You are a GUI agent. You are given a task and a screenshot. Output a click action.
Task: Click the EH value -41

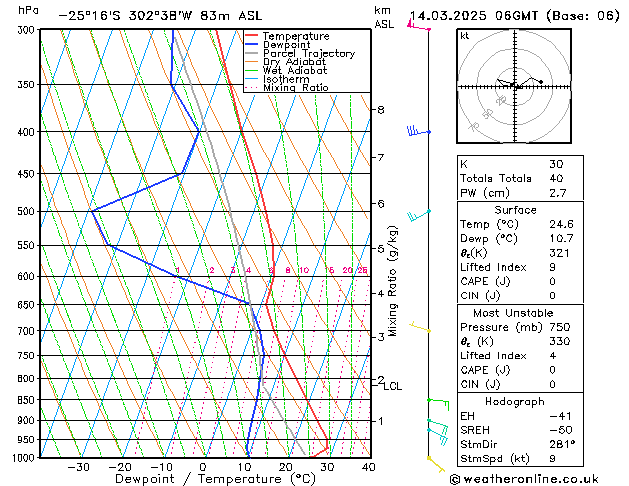pos(560,416)
